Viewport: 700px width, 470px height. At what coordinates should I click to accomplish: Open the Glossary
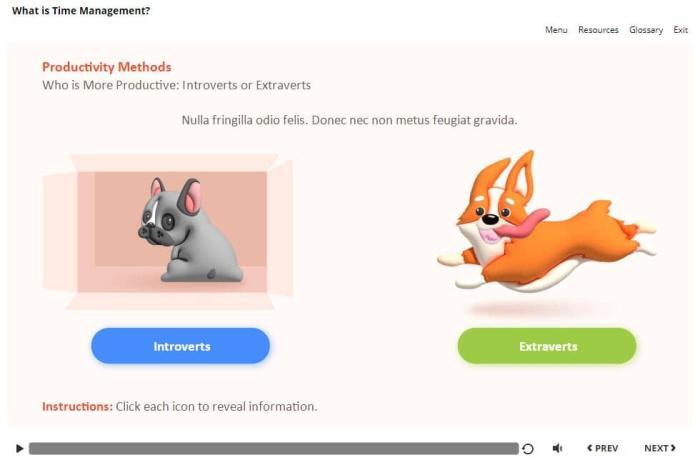point(646,30)
